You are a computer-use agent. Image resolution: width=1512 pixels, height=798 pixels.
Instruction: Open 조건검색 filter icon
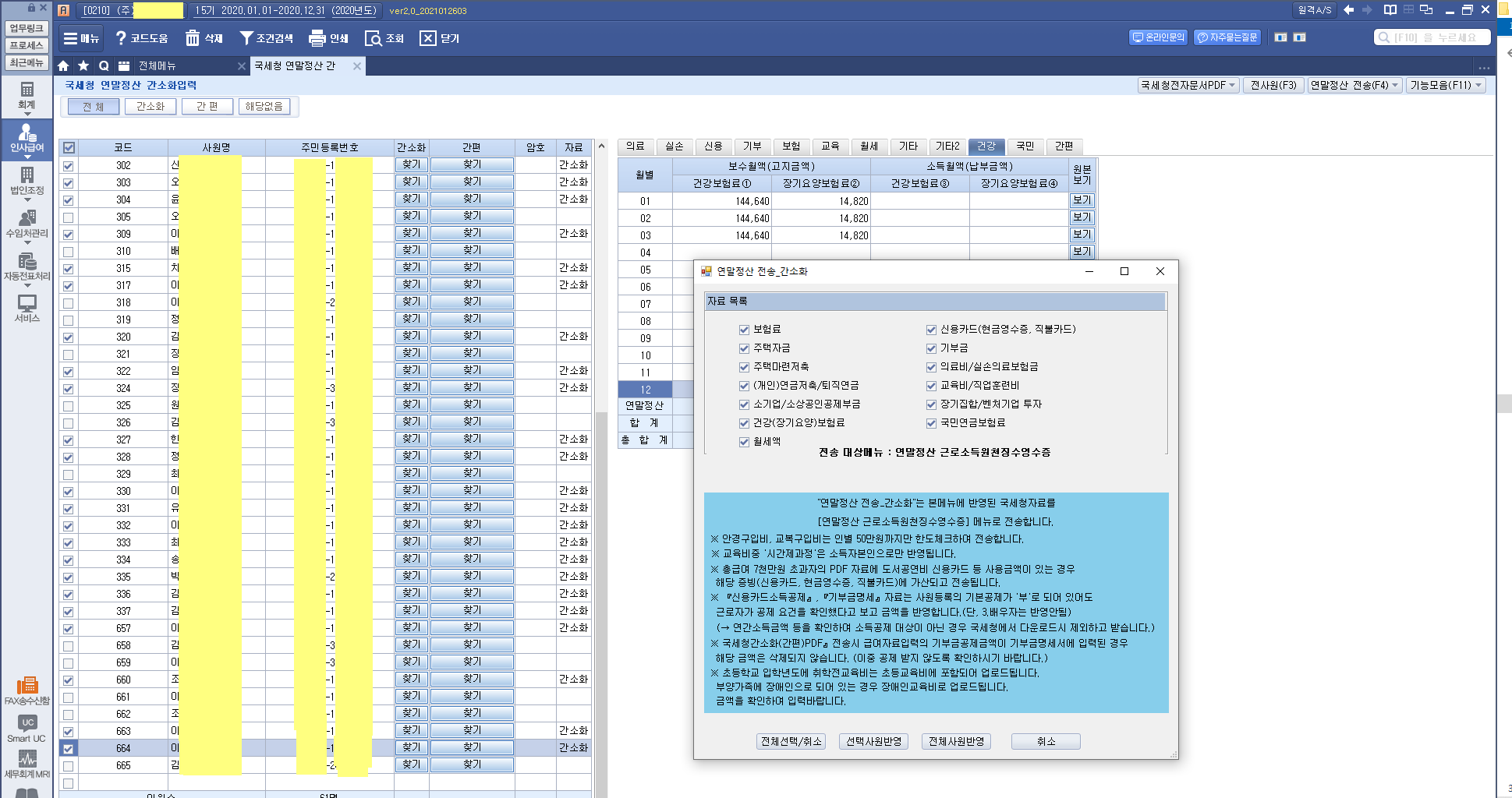(x=246, y=38)
